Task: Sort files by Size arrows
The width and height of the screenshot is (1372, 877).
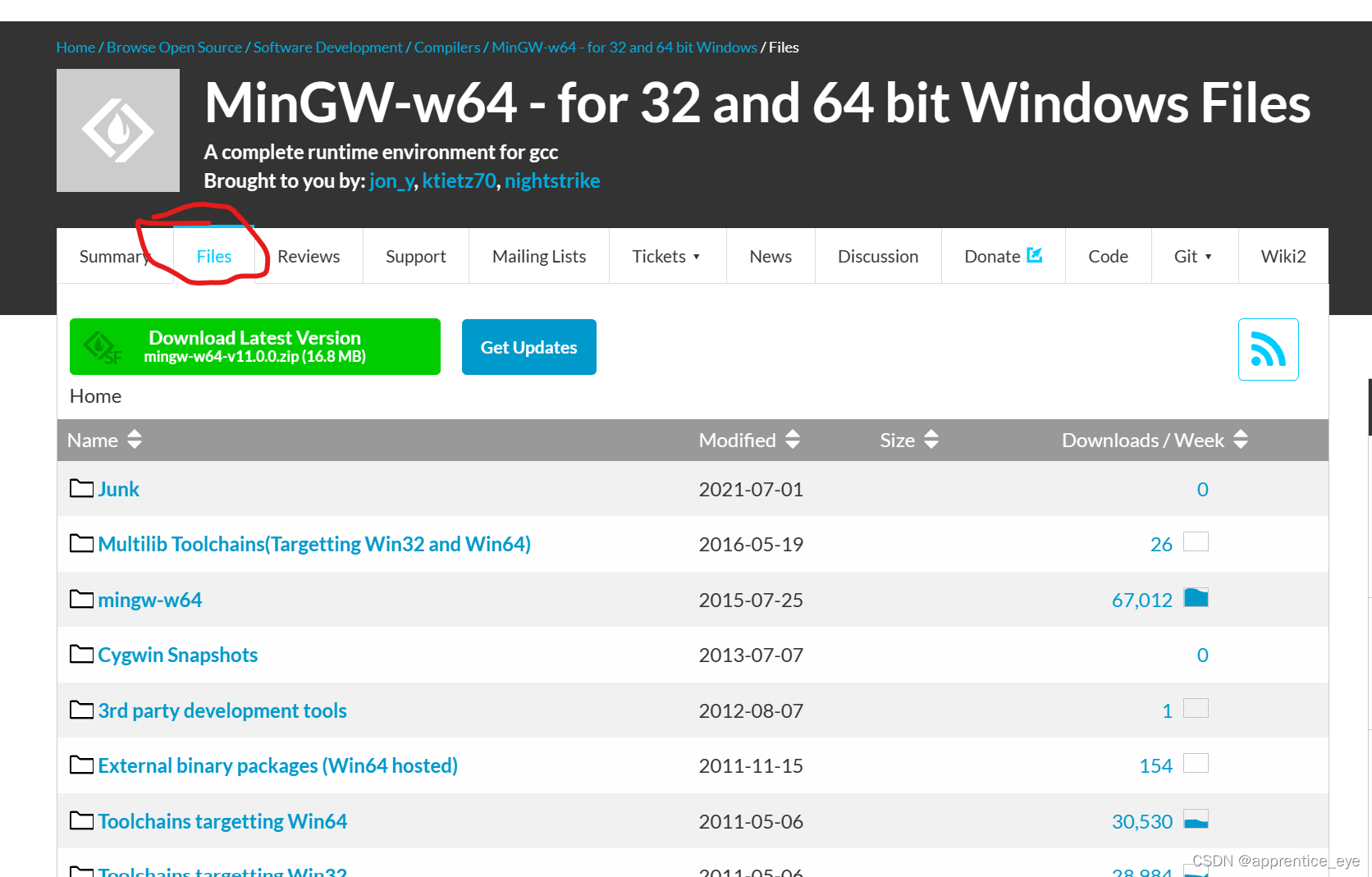Action: pos(931,440)
